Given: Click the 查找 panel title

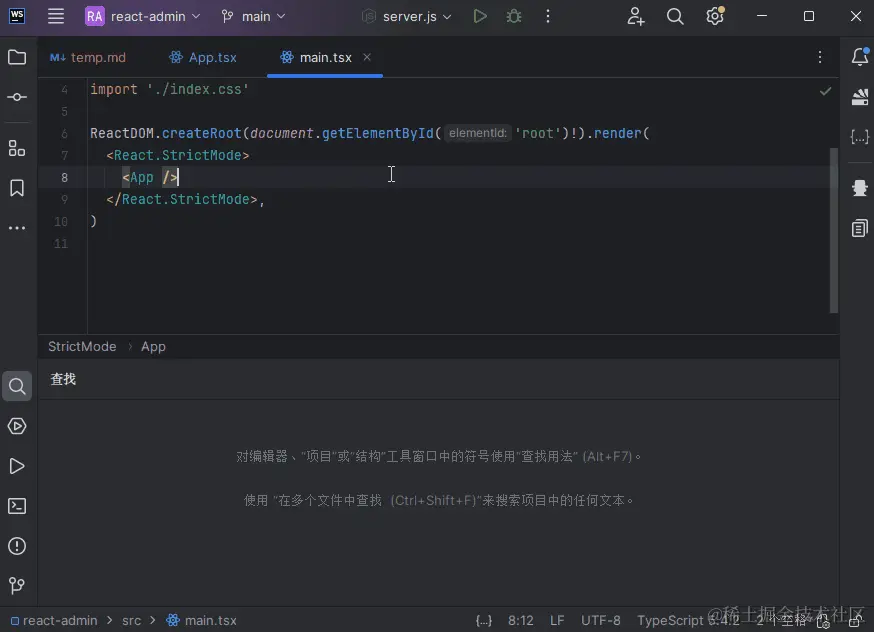Looking at the screenshot, I should [63, 379].
